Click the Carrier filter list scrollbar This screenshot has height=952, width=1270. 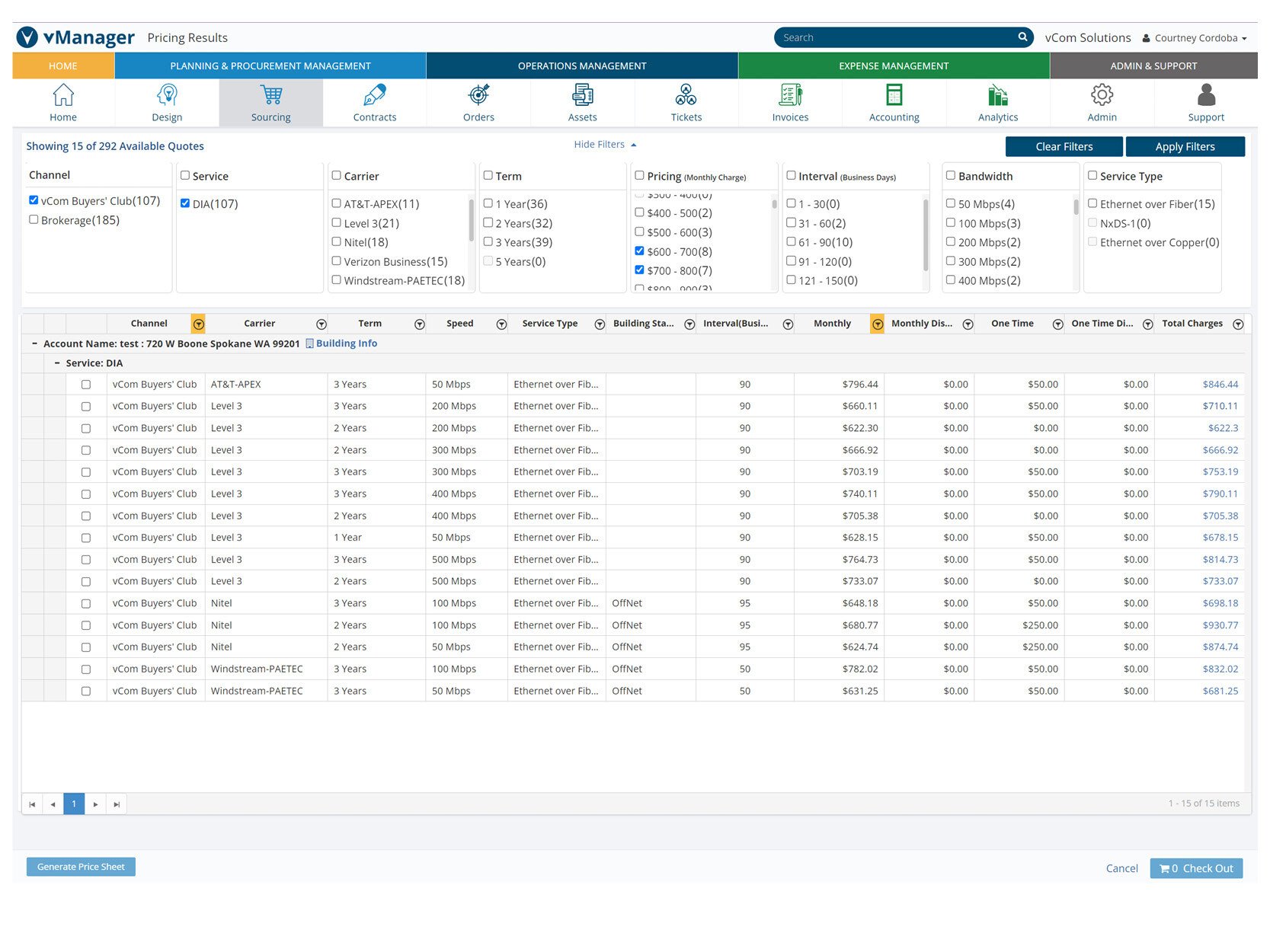click(x=472, y=221)
